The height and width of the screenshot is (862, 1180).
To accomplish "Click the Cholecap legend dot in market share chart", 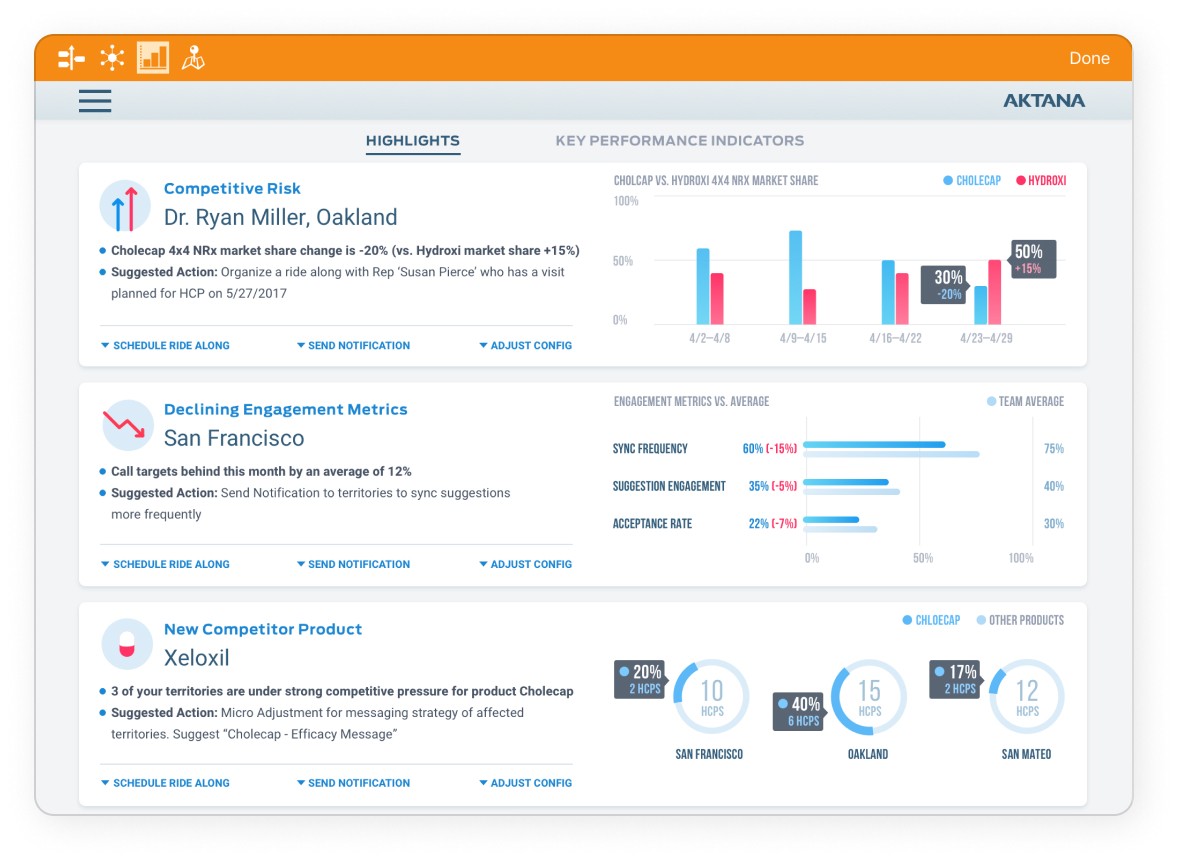I will tap(948, 181).
